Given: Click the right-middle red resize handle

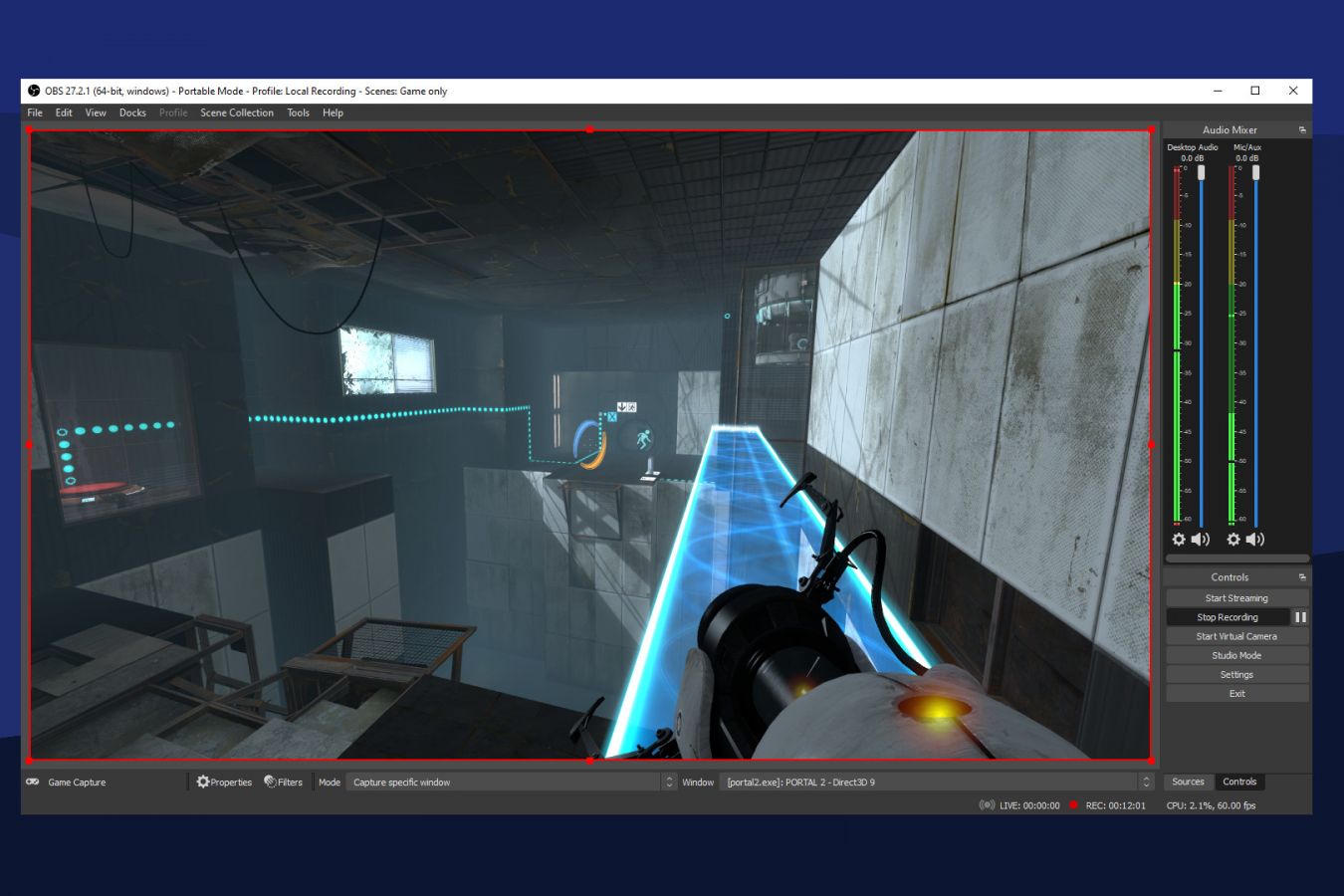Looking at the screenshot, I should coord(1152,445).
